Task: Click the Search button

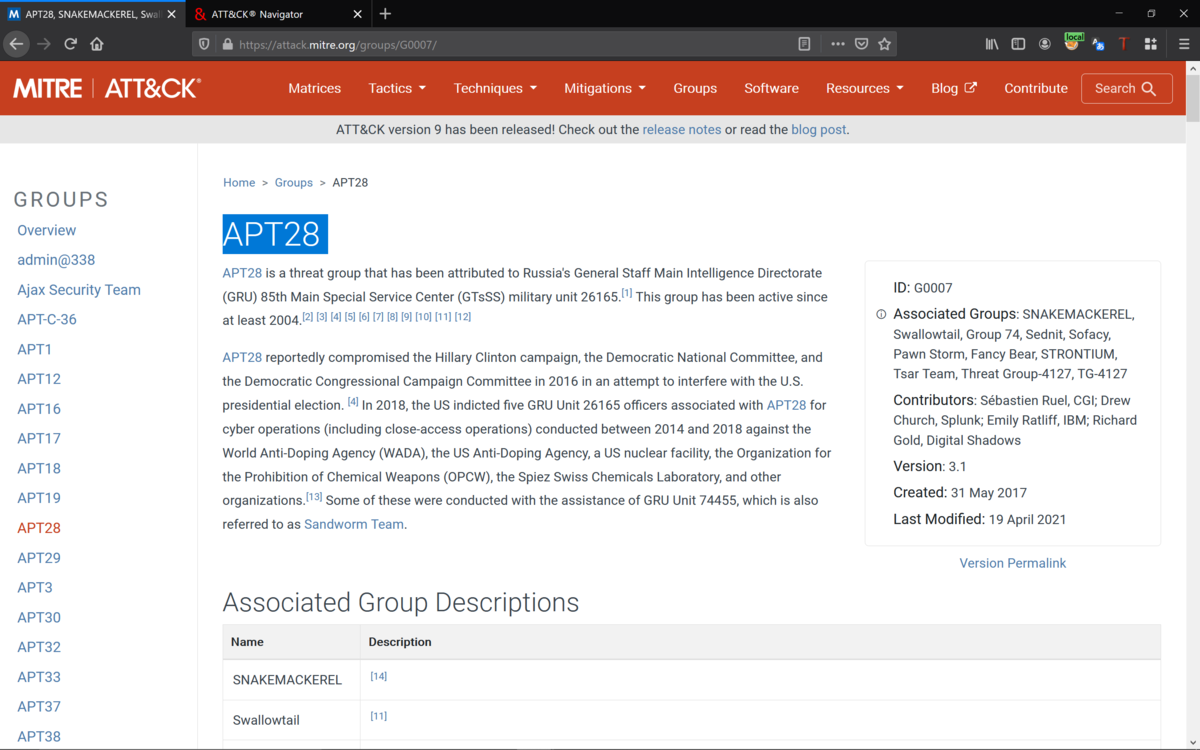Action: 1126,88
